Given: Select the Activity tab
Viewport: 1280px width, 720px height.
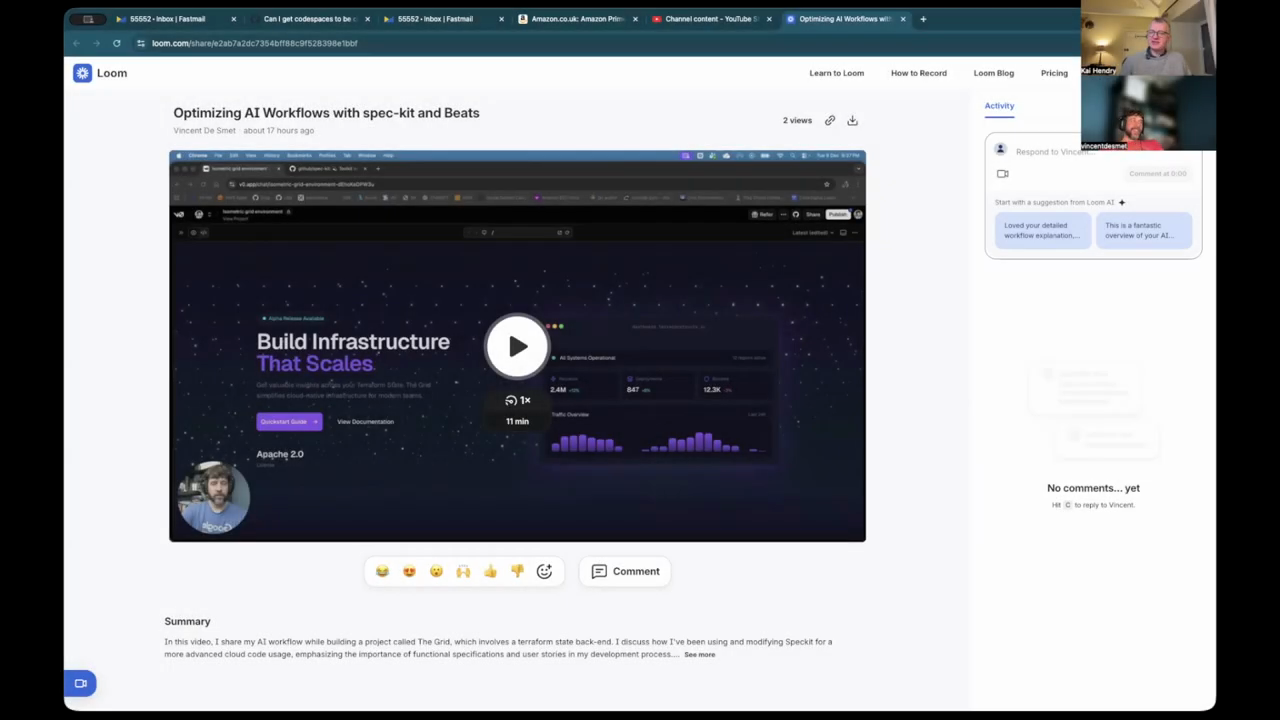Looking at the screenshot, I should (x=999, y=105).
